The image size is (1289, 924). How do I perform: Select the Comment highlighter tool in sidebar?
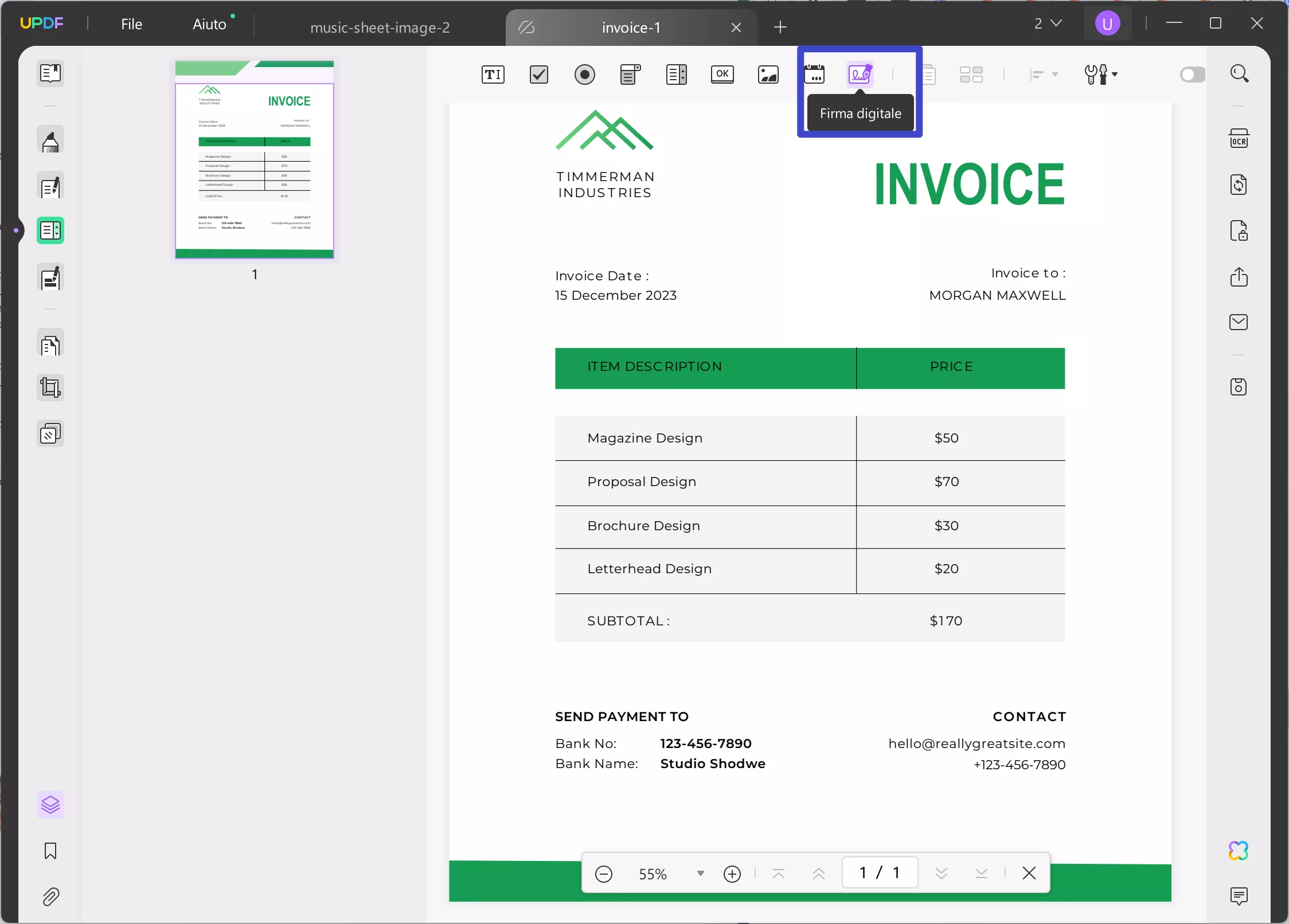pos(50,140)
